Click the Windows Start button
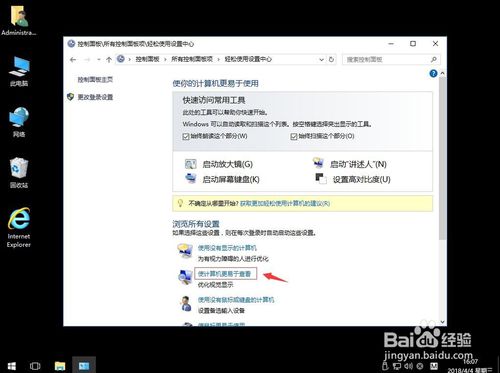 pyautogui.click(x=12, y=366)
